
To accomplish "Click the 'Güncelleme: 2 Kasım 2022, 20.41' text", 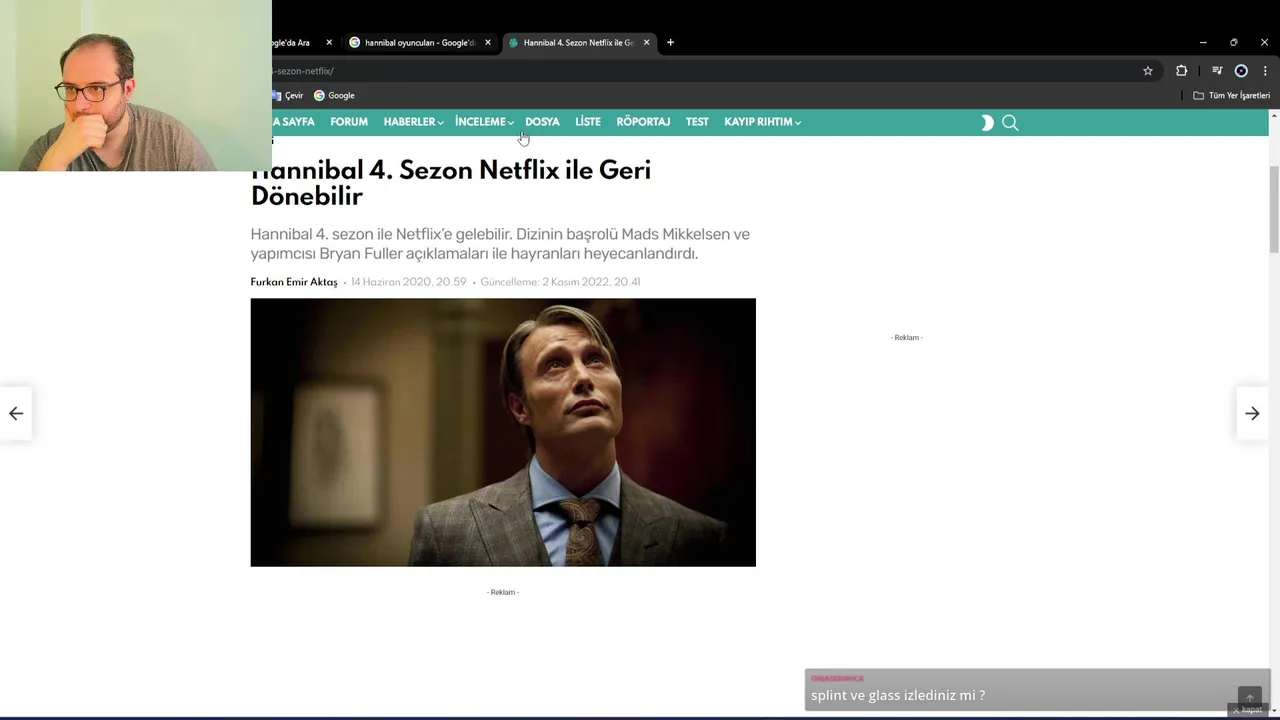I will [560, 282].
